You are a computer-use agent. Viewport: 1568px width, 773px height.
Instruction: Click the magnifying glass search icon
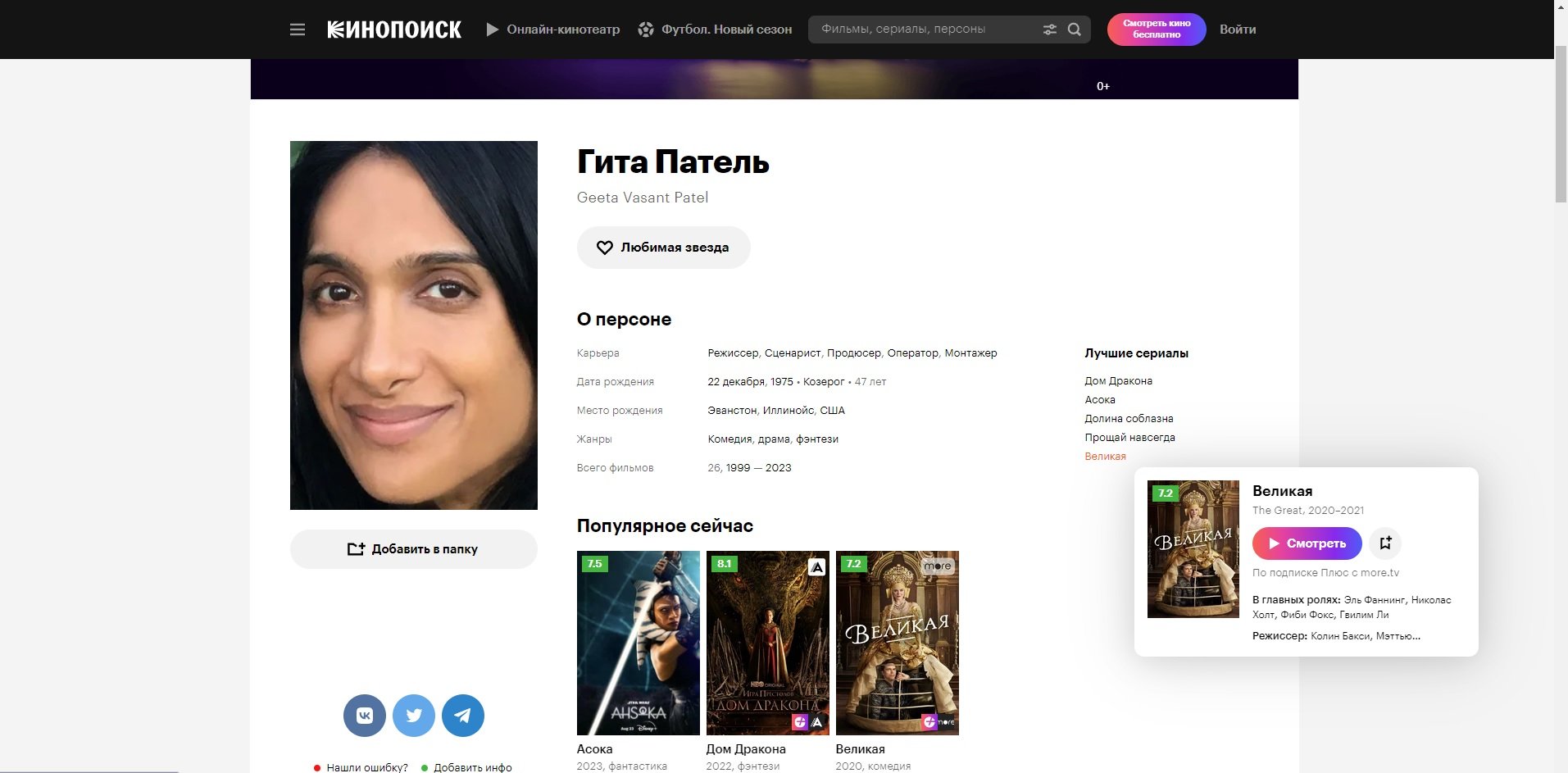coord(1075,30)
